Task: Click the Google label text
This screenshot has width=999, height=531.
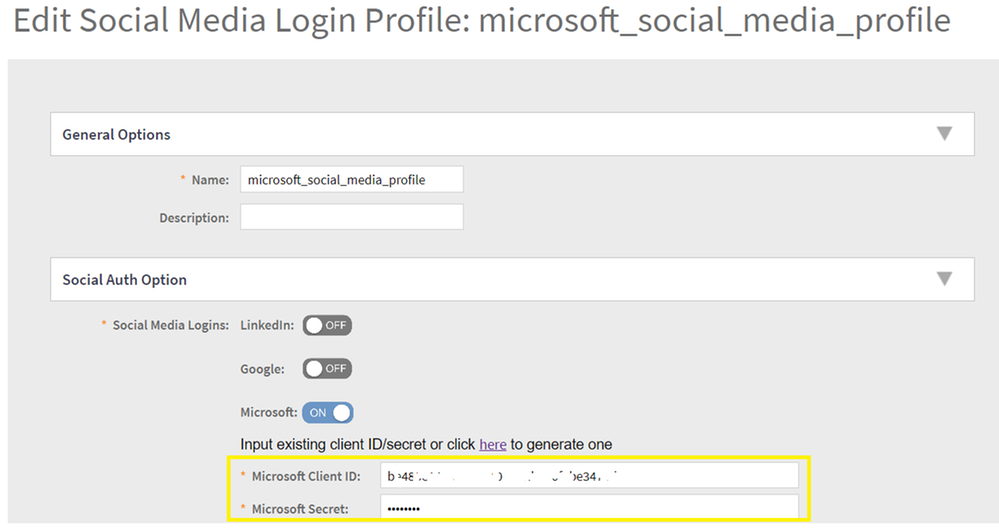Action: click(x=262, y=369)
